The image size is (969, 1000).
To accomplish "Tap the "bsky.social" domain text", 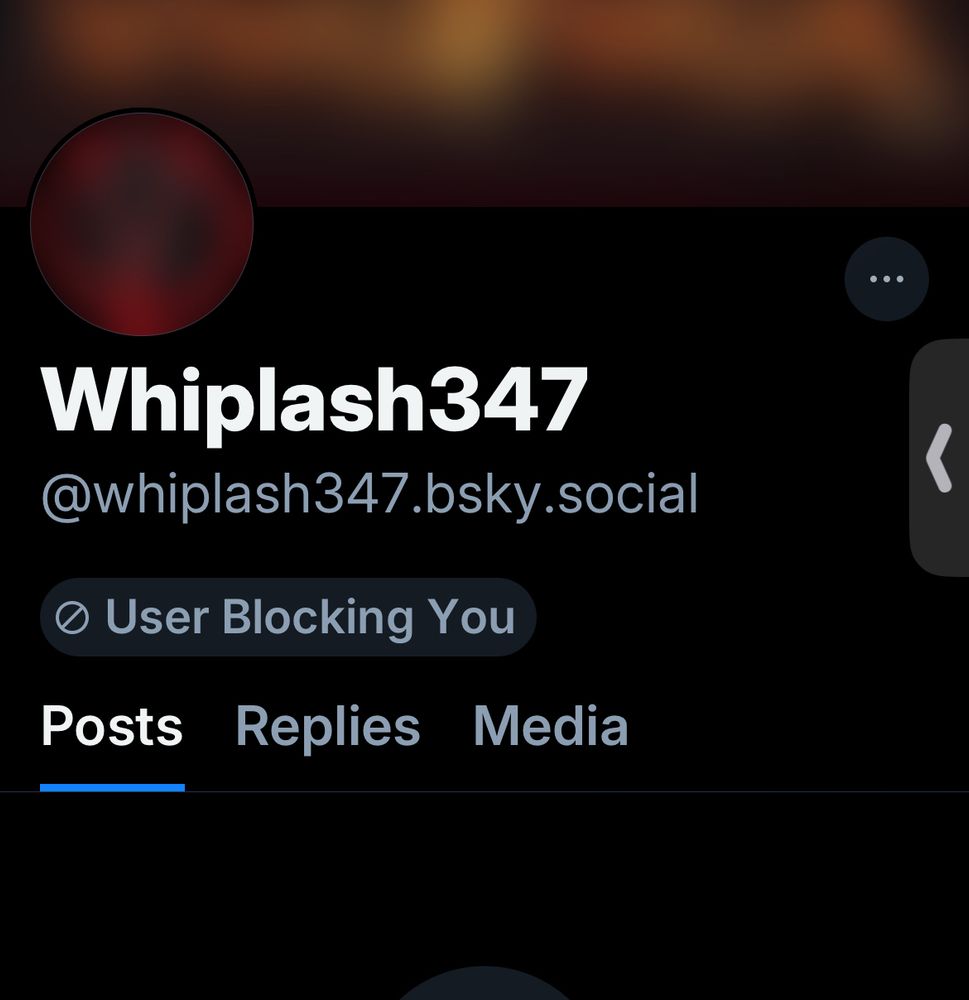I will coord(561,494).
